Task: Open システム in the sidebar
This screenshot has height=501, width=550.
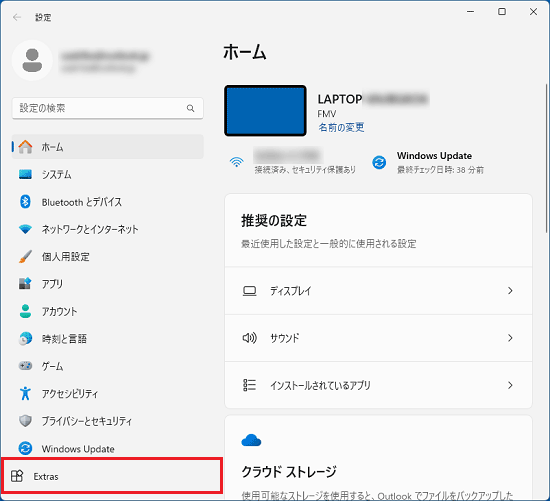Action: tap(108, 174)
